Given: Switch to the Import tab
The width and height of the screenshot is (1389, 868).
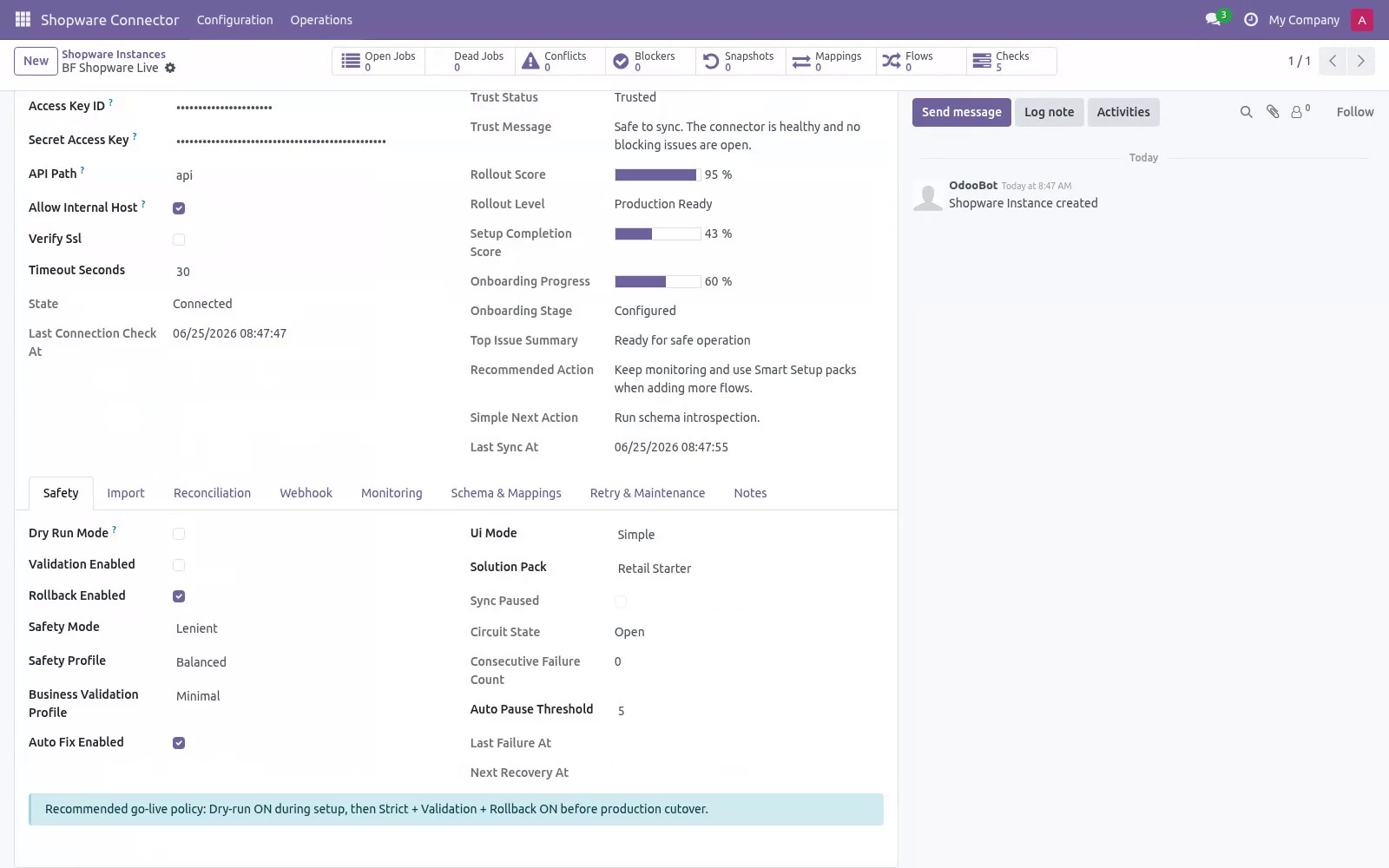Looking at the screenshot, I should coord(126,493).
